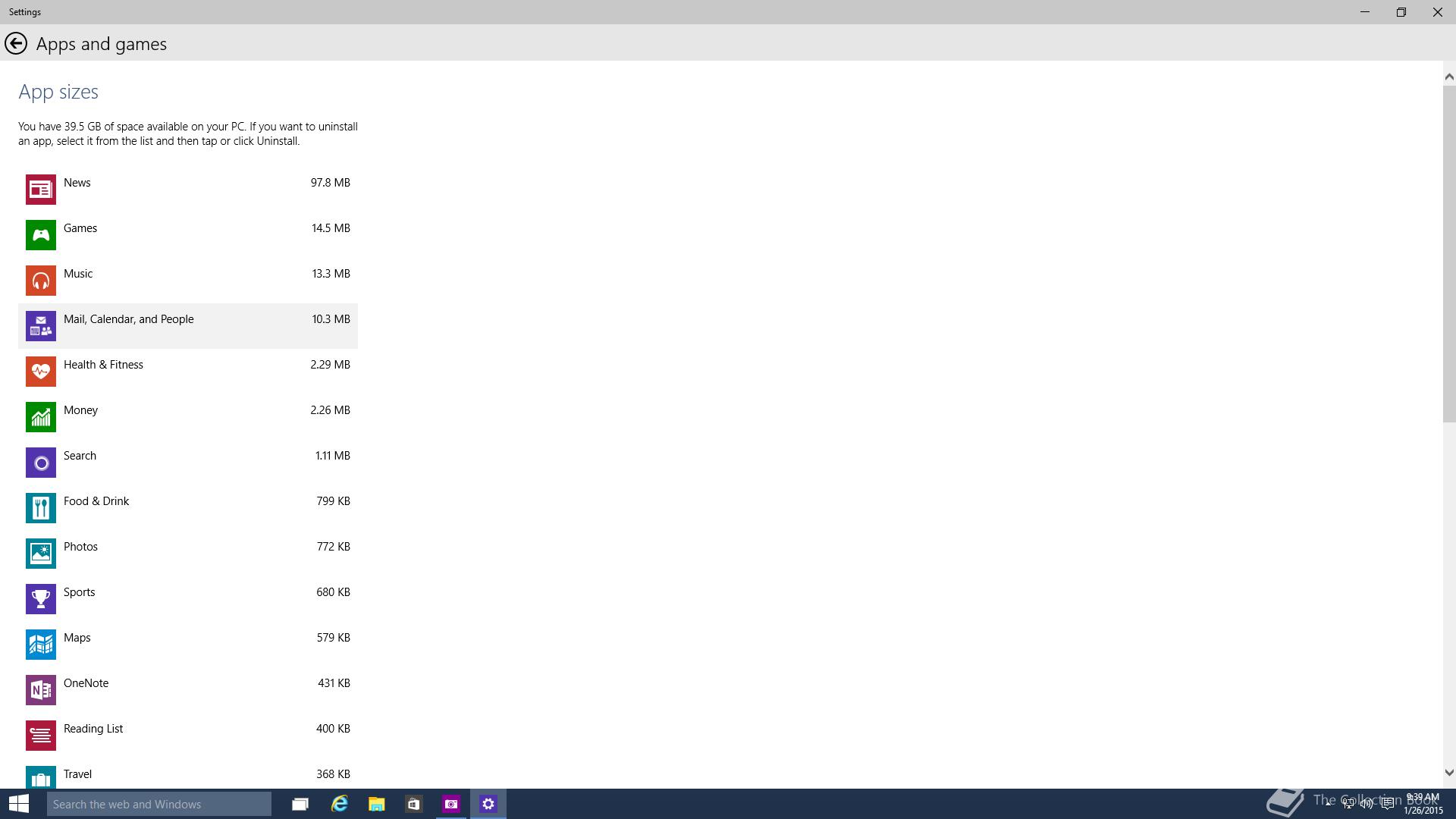Select the Maps app icon
This screenshot has height=819, width=1456.
[41, 645]
